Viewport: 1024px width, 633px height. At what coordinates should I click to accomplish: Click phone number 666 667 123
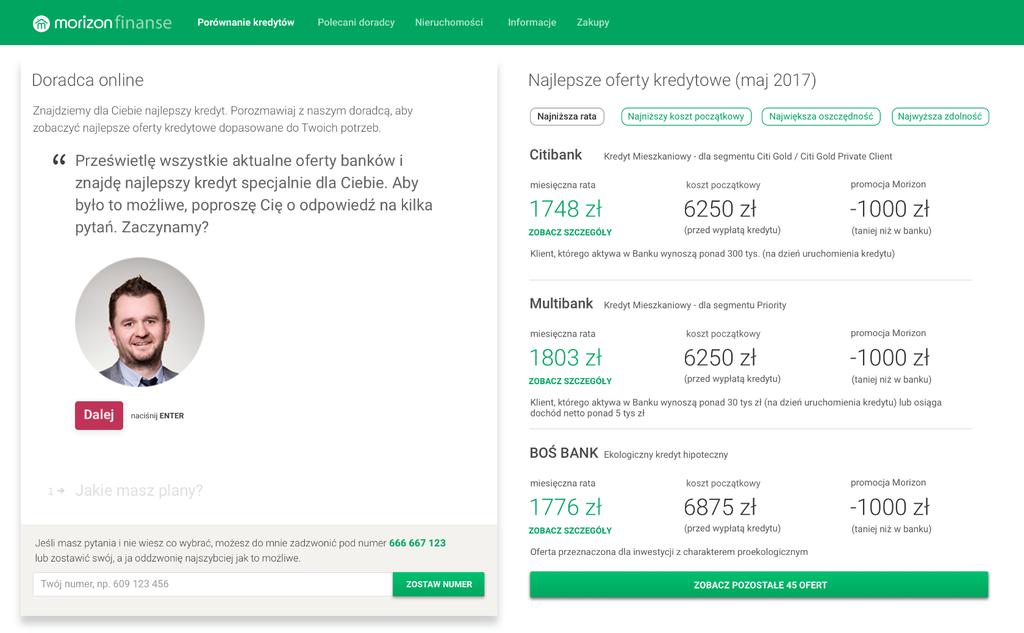pyautogui.click(x=417, y=543)
